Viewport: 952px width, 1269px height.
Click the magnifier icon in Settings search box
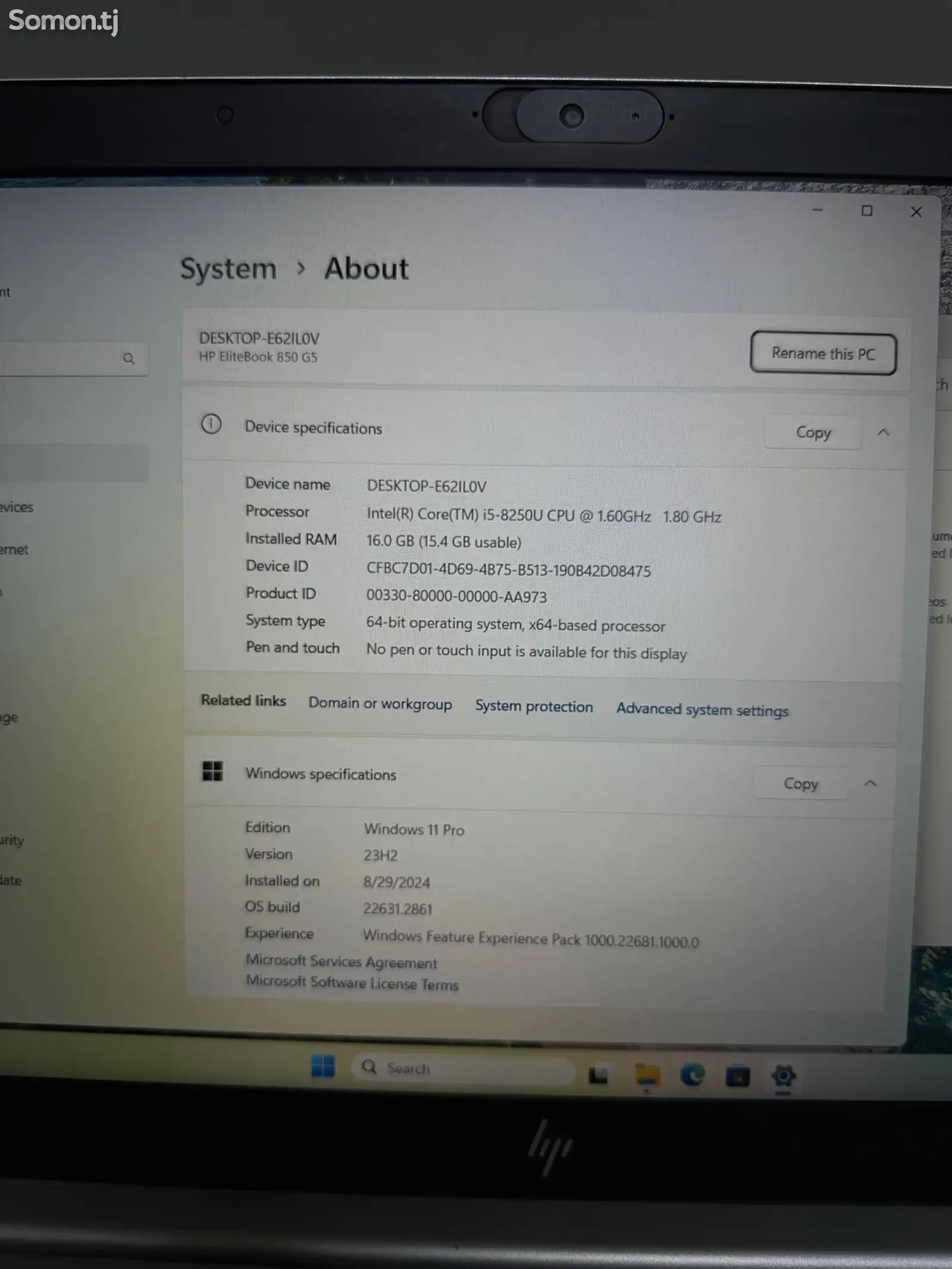(129, 358)
